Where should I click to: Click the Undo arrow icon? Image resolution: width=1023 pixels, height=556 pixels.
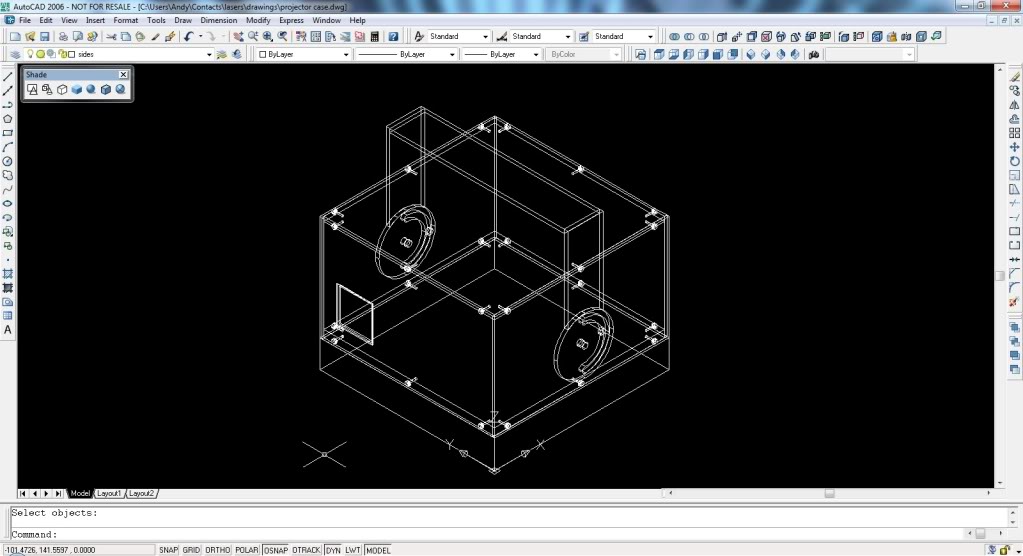coord(188,37)
